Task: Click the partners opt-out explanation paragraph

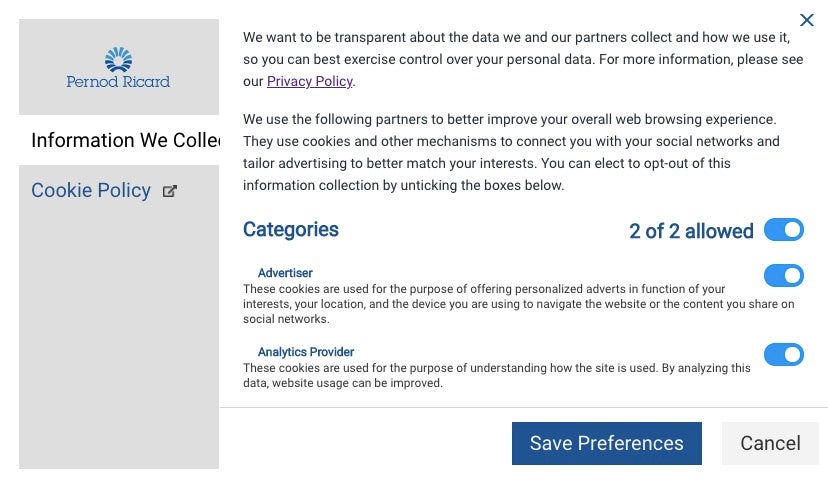Action: point(511,152)
